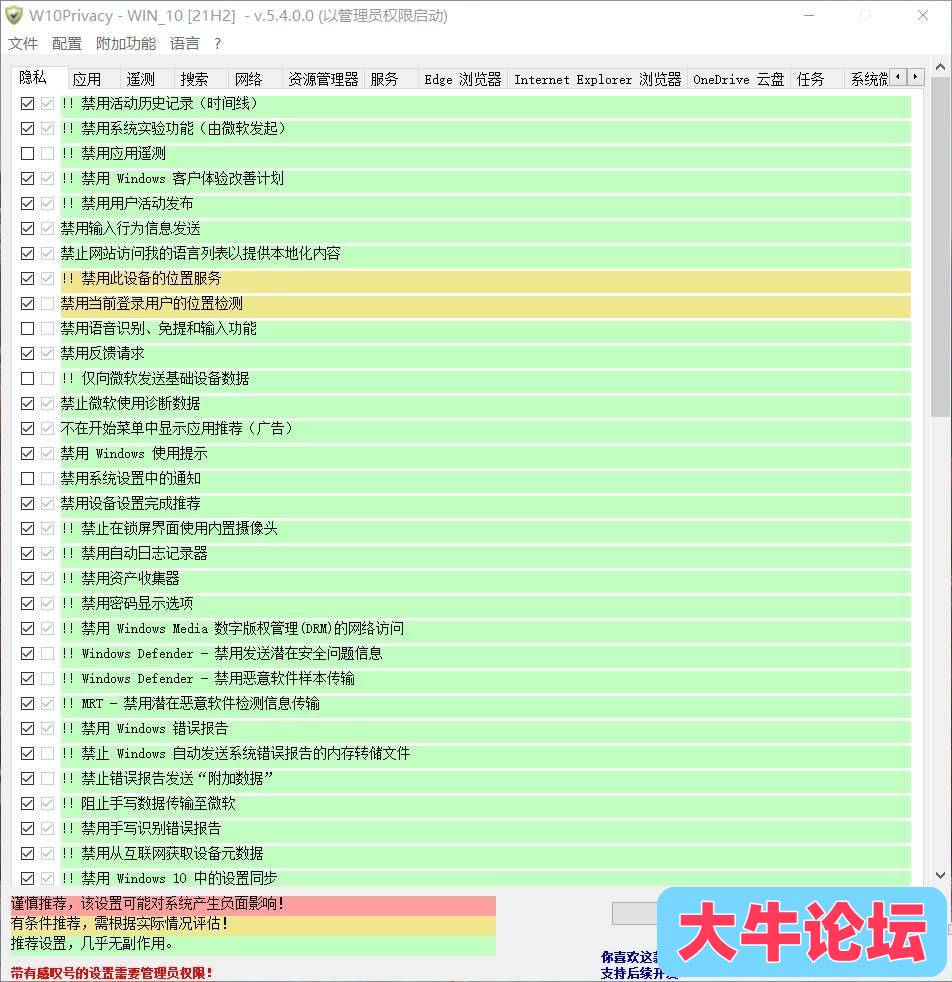Uncheck 禁用资产收集器
Screen dimensions: 952x982
click(x=28, y=579)
